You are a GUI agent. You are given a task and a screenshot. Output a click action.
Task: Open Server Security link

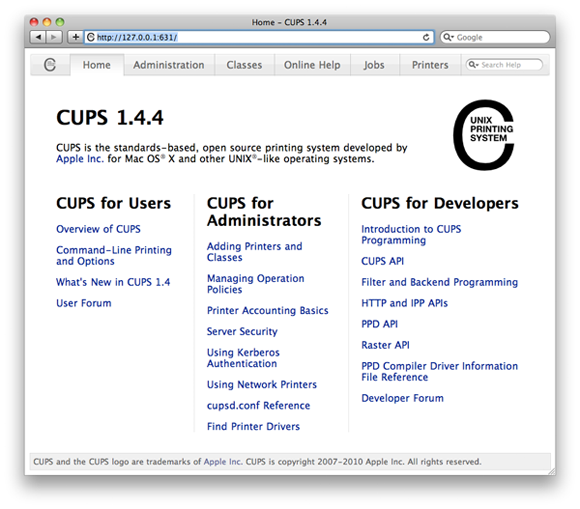coord(242,331)
